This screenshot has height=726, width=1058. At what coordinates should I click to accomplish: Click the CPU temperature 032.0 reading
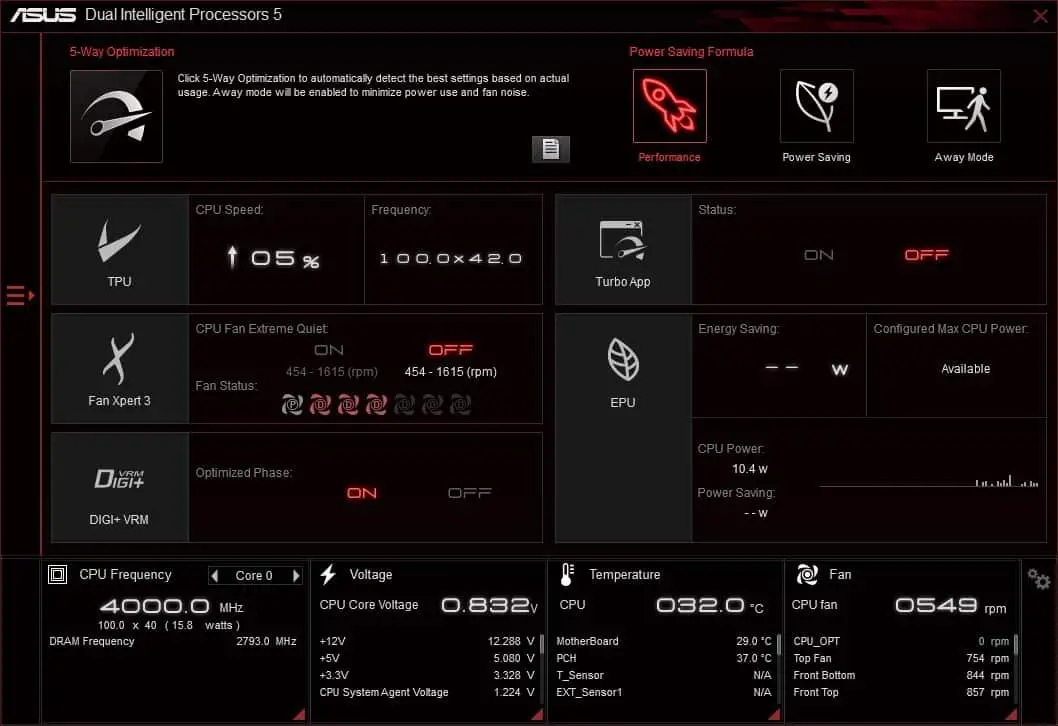pos(709,605)
